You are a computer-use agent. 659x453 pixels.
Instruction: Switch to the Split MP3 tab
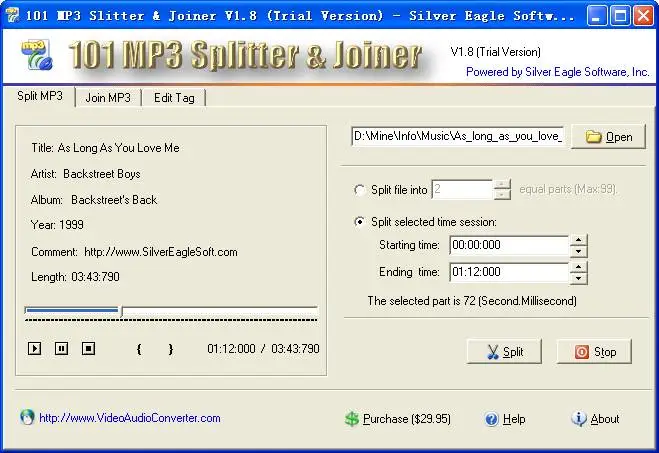[40, 96]
